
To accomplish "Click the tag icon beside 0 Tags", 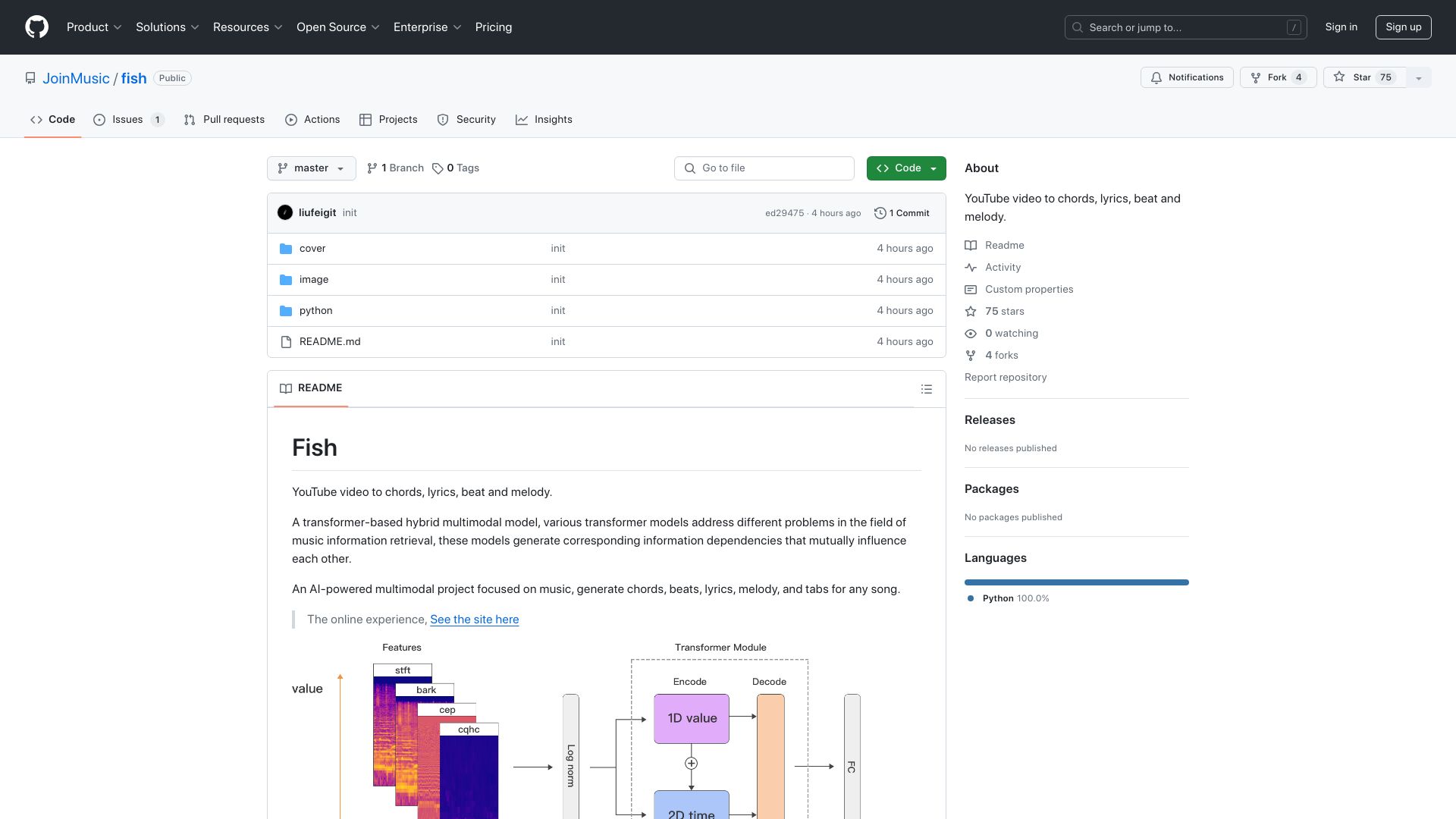I will (x=438, y=168).
